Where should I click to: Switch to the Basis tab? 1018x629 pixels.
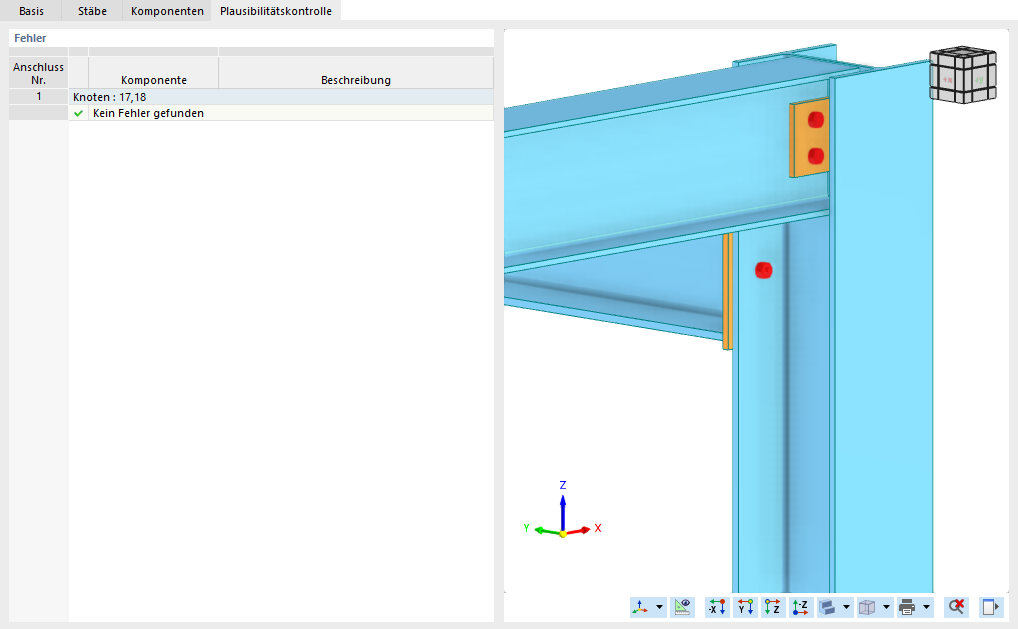[31, 10]
